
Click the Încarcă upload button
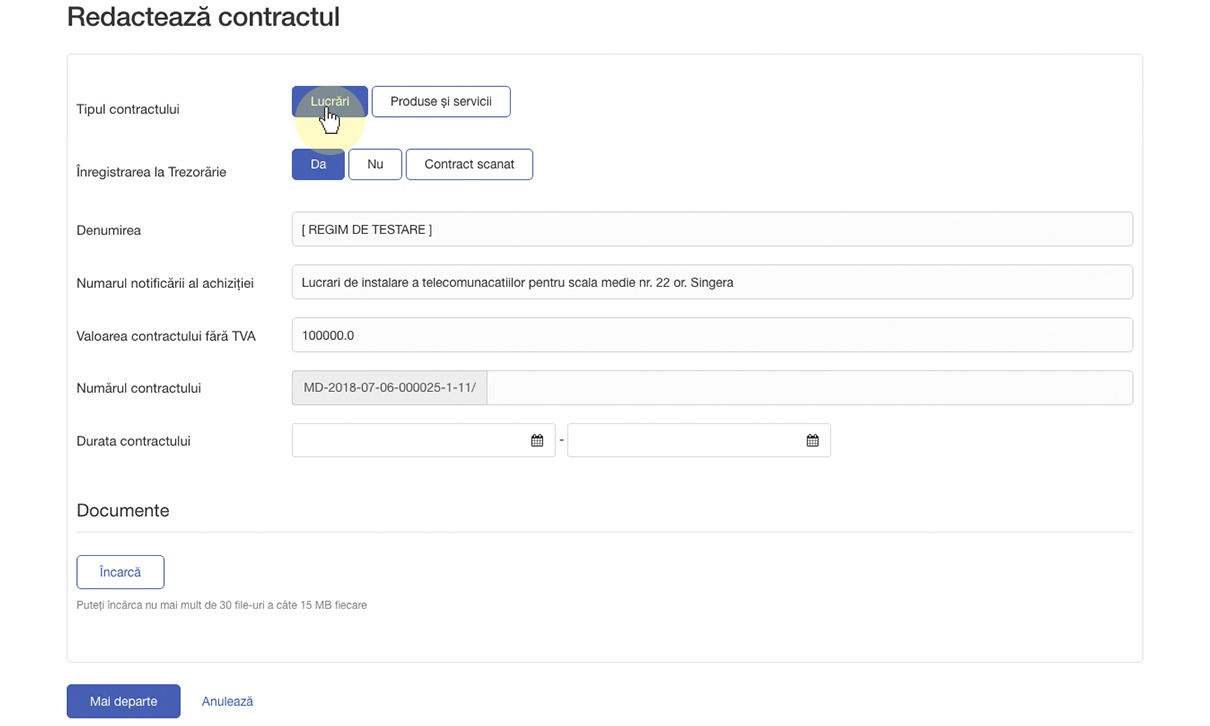[120, 572]
